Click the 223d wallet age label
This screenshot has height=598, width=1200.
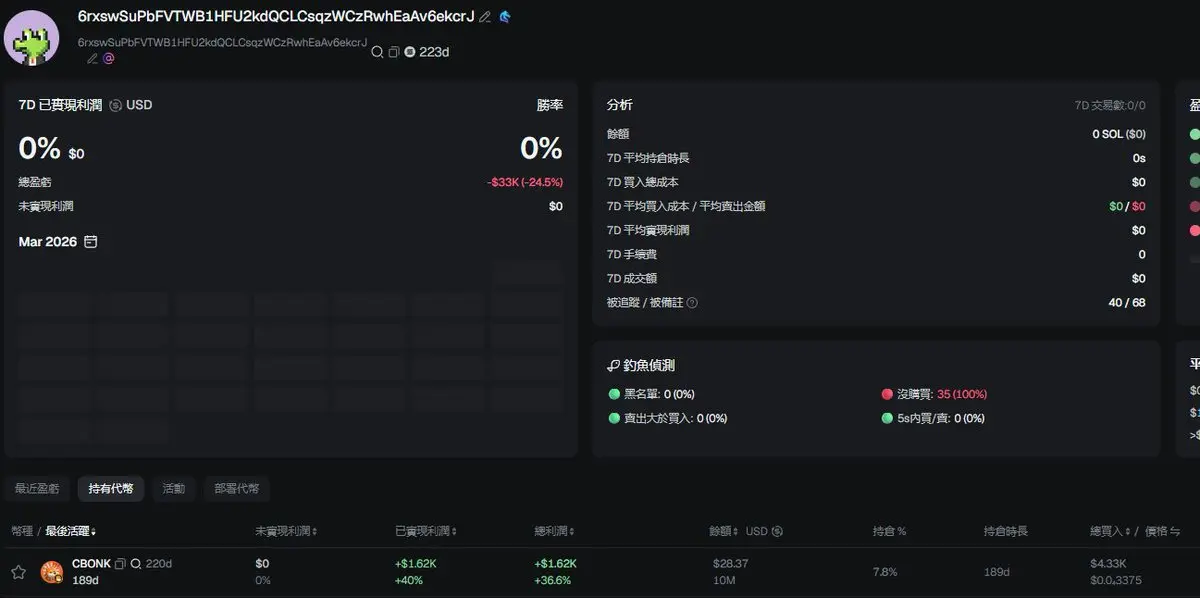click(434, 52)
